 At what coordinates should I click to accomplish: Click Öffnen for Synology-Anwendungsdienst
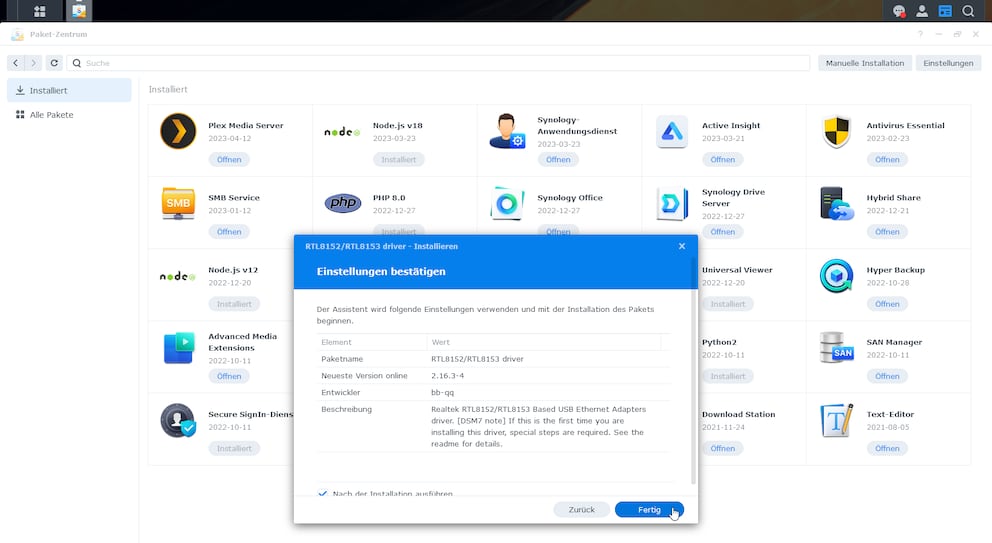558,159
